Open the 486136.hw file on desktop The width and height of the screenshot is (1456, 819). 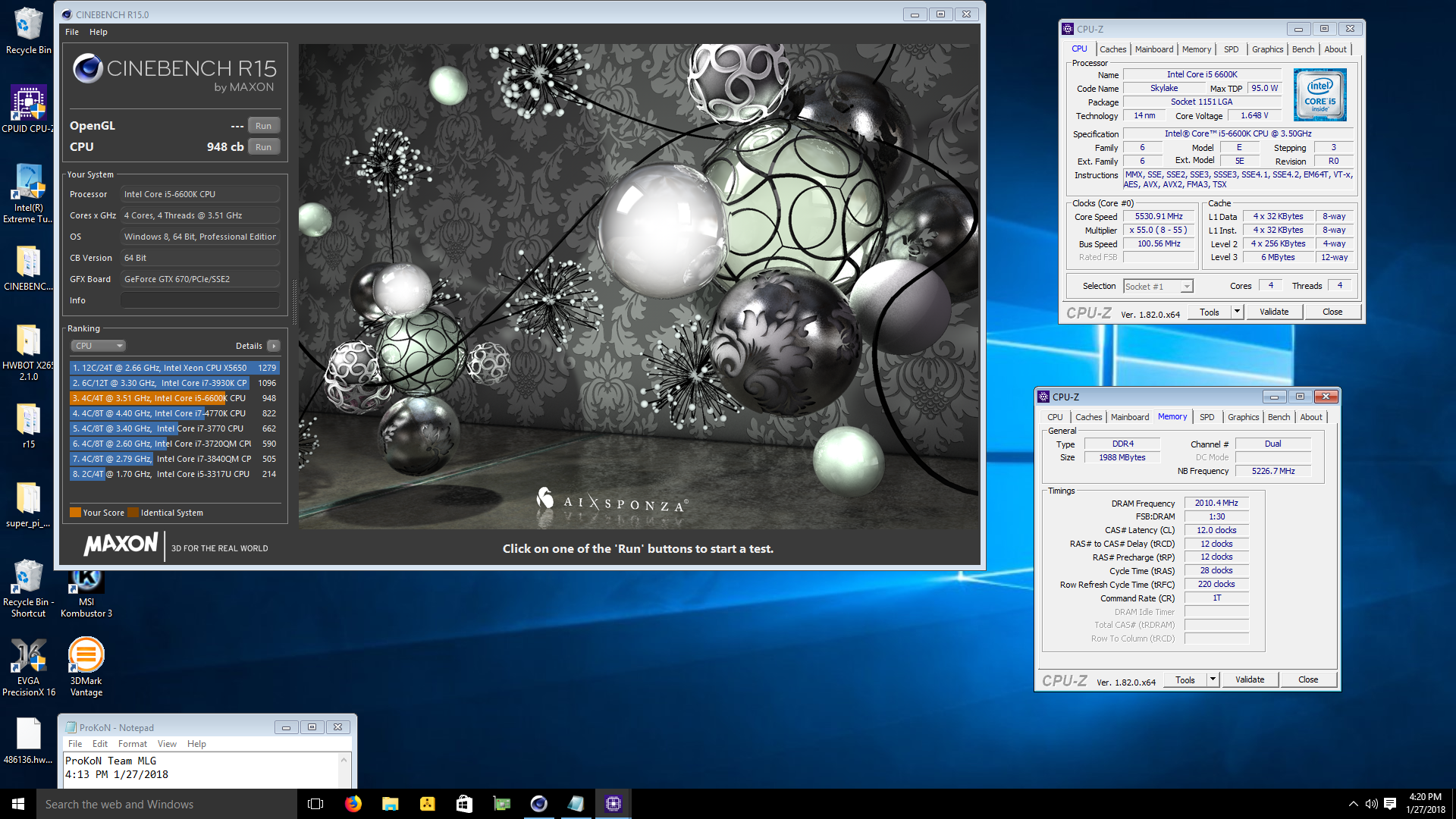point(28,741)
